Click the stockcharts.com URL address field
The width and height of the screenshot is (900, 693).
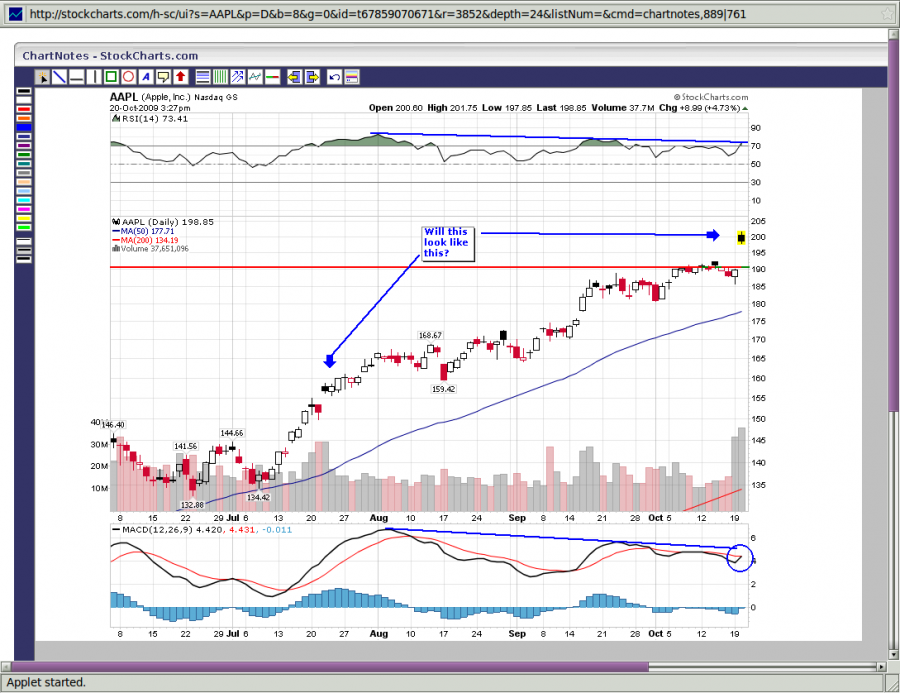click(448, 14)
